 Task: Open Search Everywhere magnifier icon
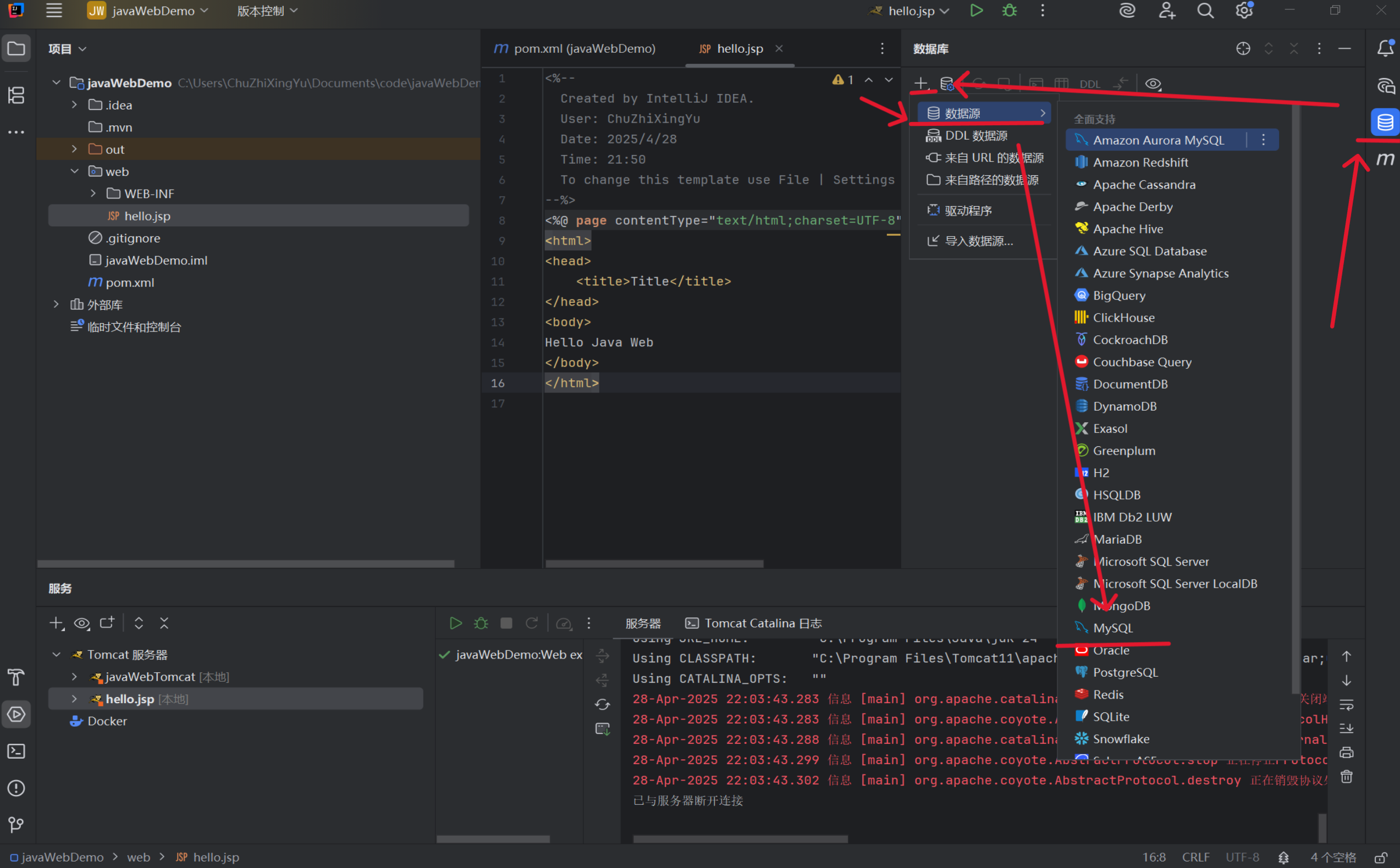(x=1205, y=10)
